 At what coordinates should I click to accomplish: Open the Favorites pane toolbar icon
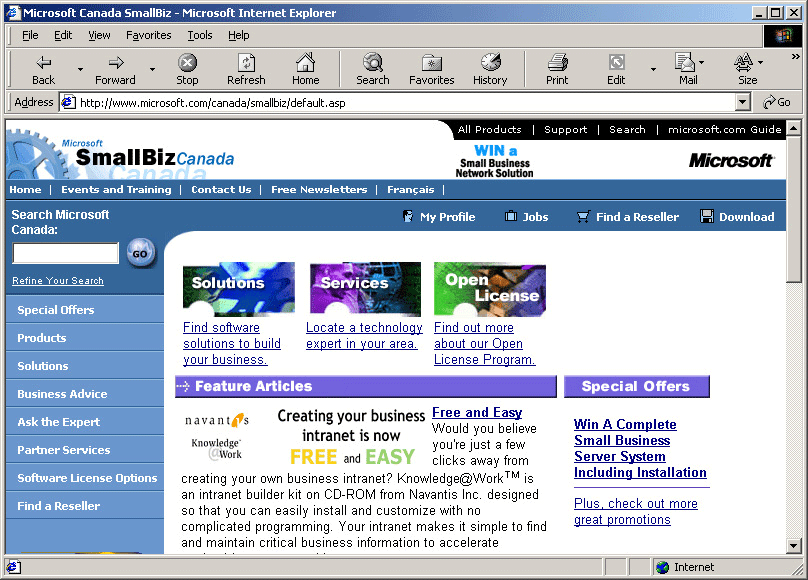point(432,63)
